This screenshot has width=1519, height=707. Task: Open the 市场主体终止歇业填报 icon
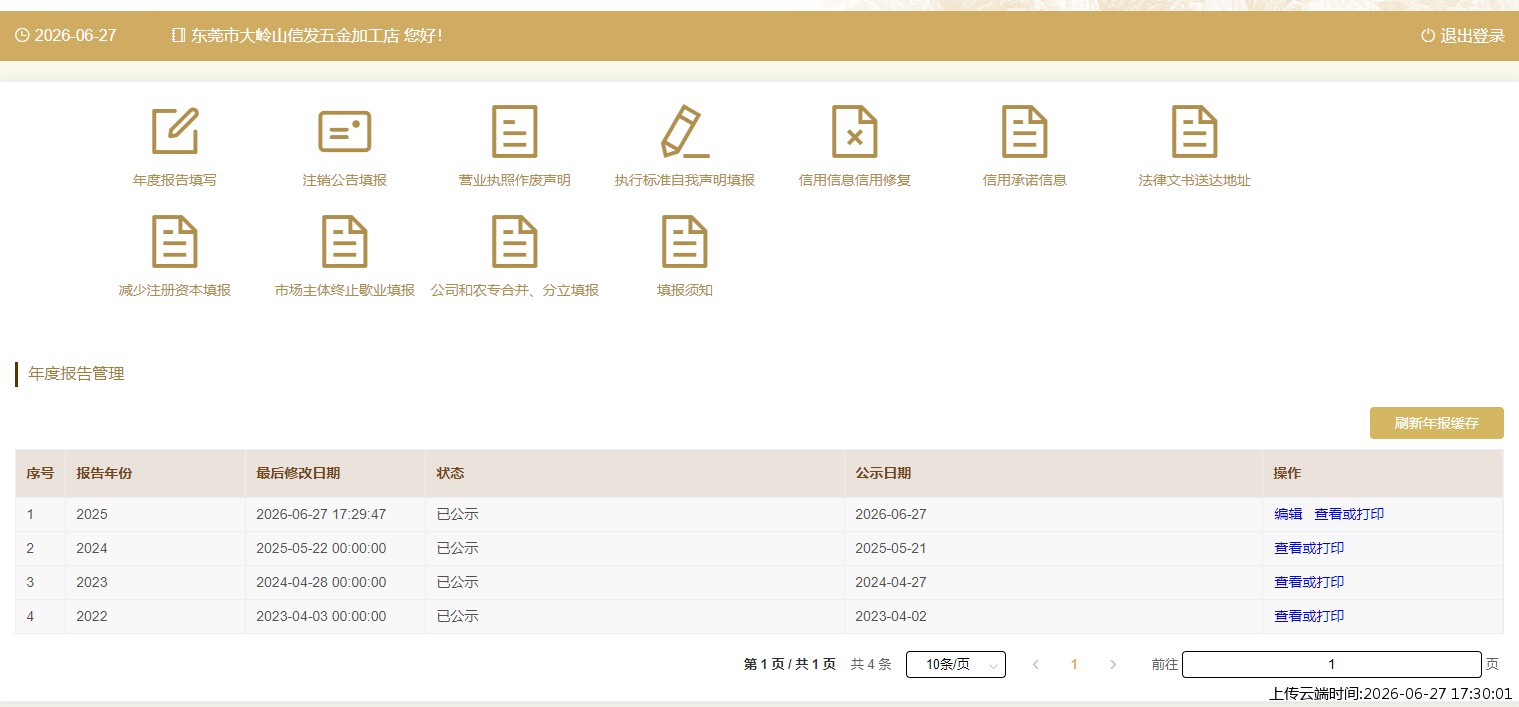pyautogui.click(x=345, y=241)
